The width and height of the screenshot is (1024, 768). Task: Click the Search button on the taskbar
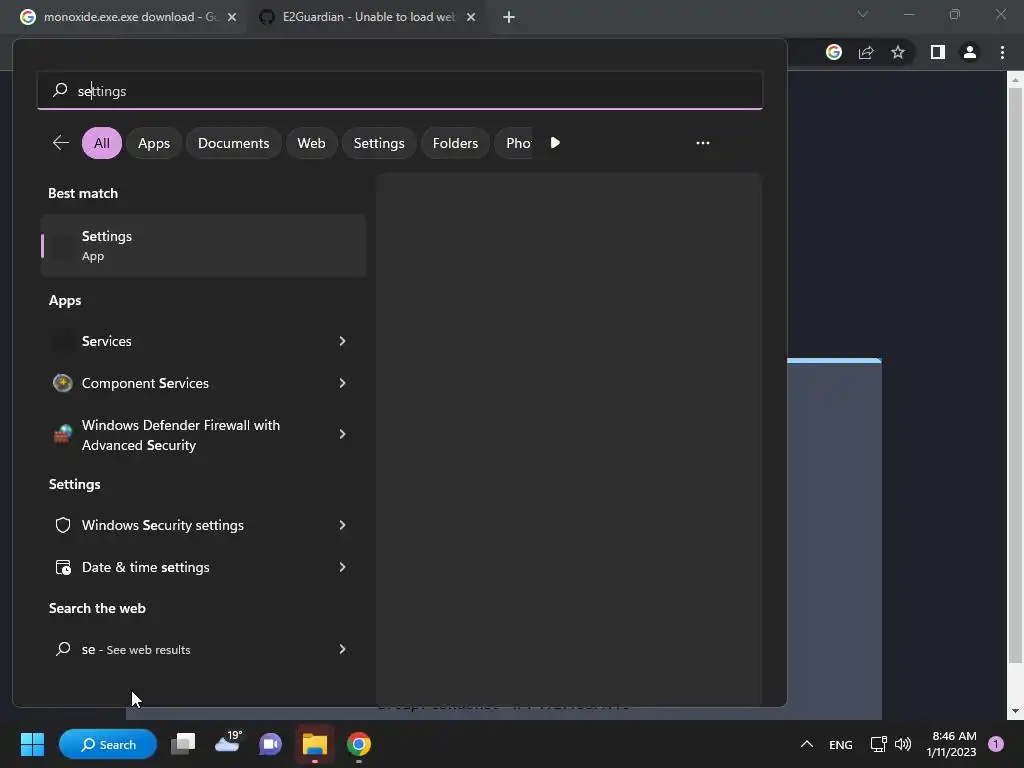108,744
